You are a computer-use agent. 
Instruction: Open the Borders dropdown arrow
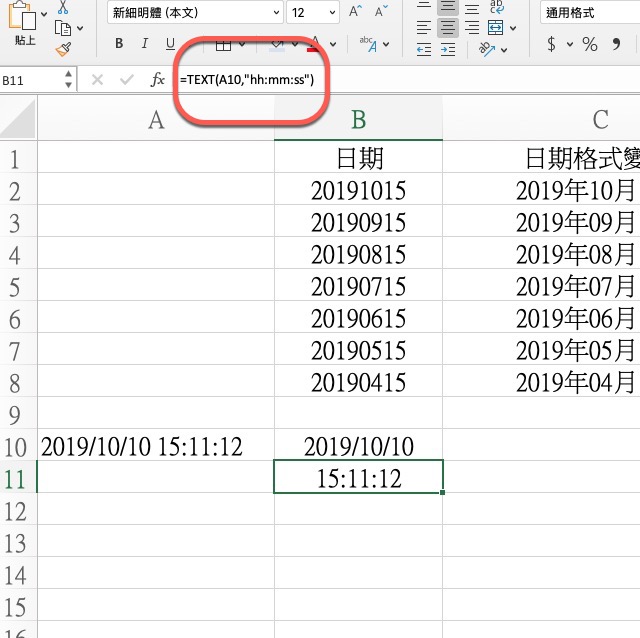tap(242, 44)
